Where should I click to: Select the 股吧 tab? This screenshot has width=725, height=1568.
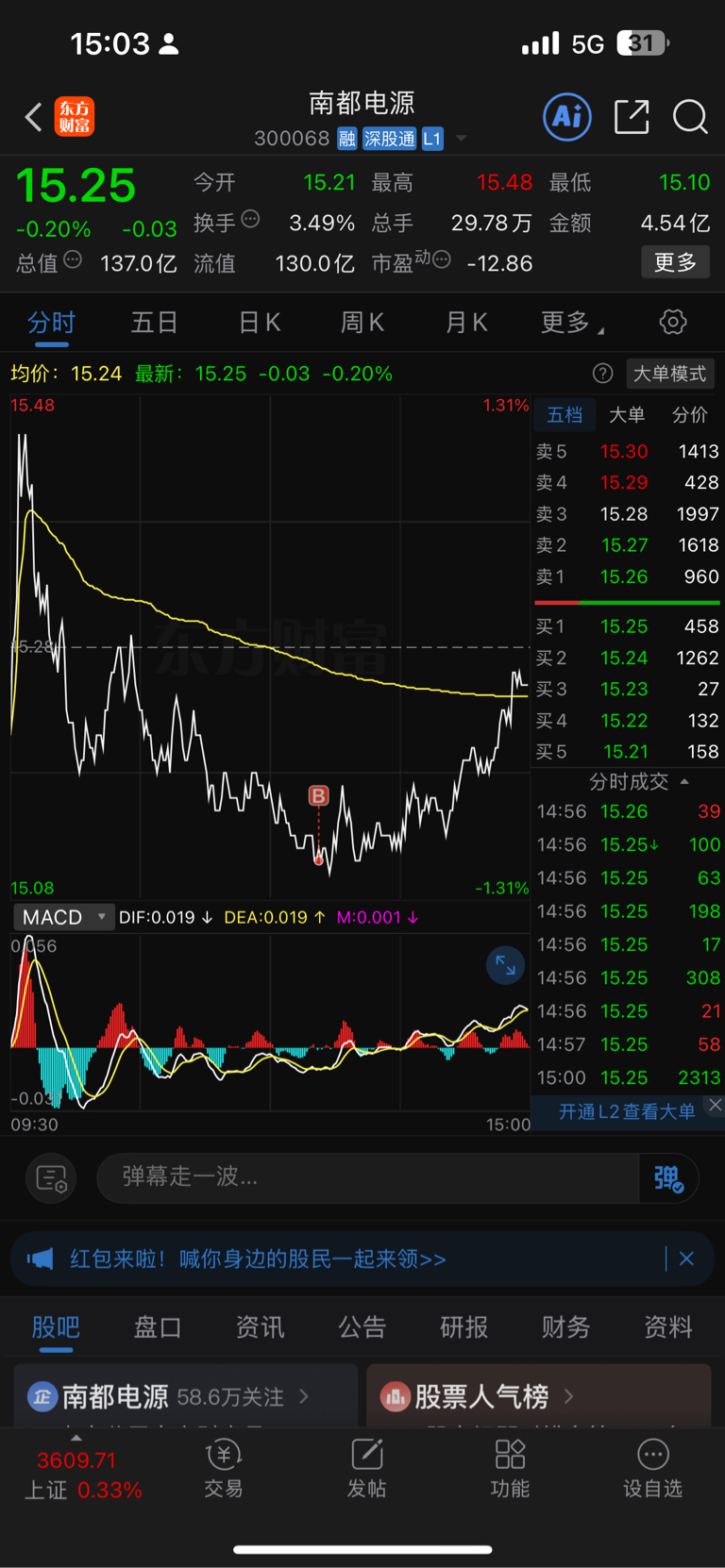56,1327
